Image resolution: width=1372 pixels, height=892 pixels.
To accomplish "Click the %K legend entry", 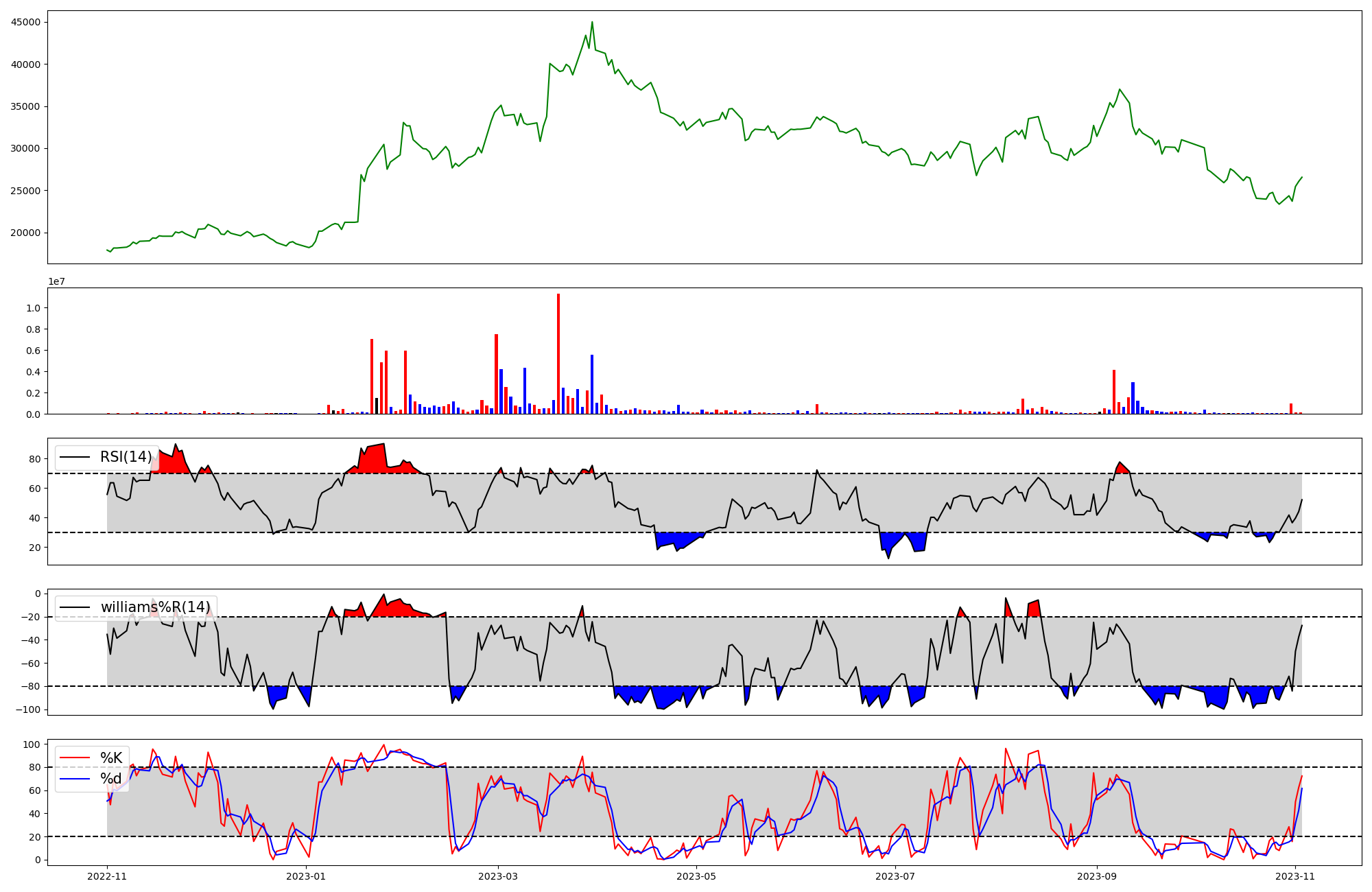I will (111, 758).
